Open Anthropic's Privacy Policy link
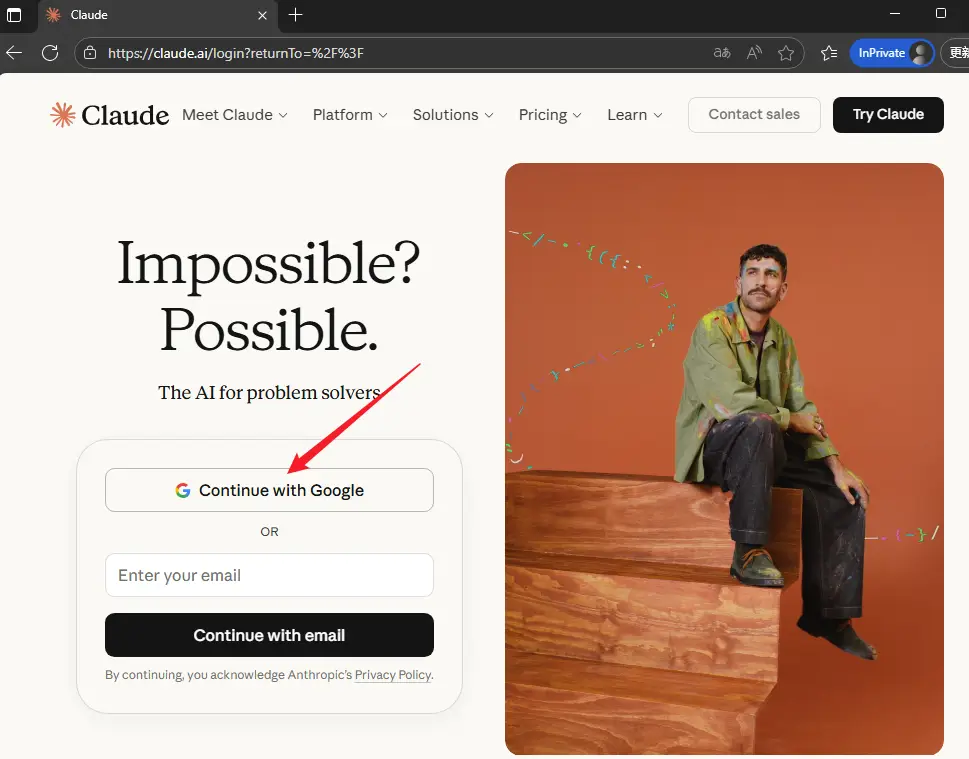969x759 pixels. click(x=393, y=675)
